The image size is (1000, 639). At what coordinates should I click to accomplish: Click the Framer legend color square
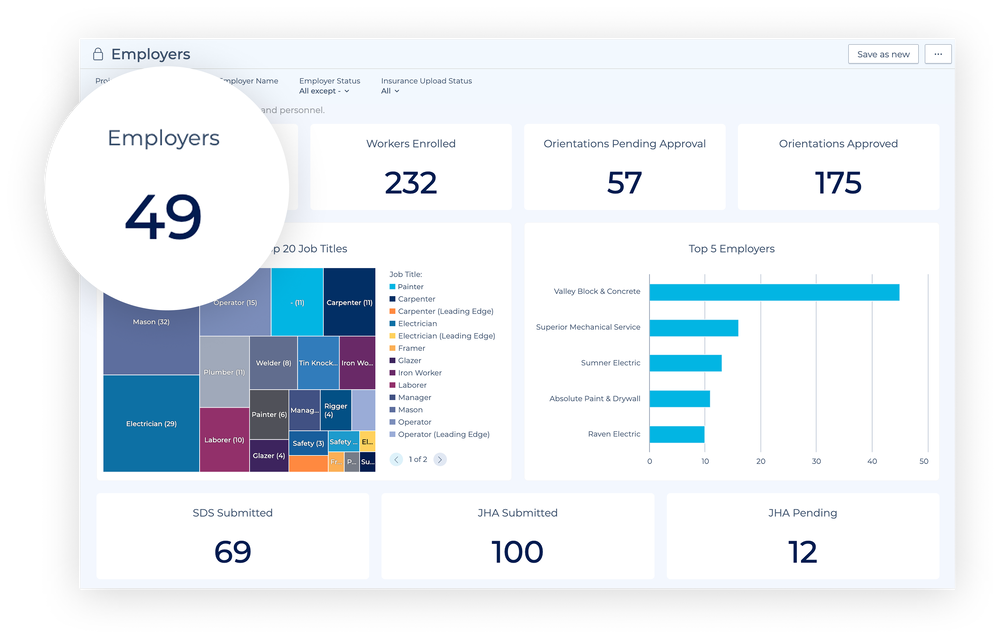(x=393, y=347)
